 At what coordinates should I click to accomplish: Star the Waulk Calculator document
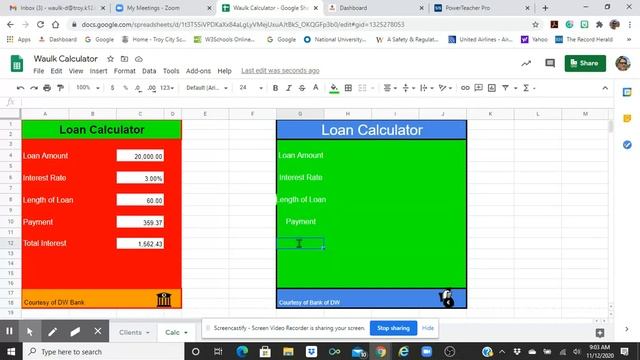(x=110, y=59)
